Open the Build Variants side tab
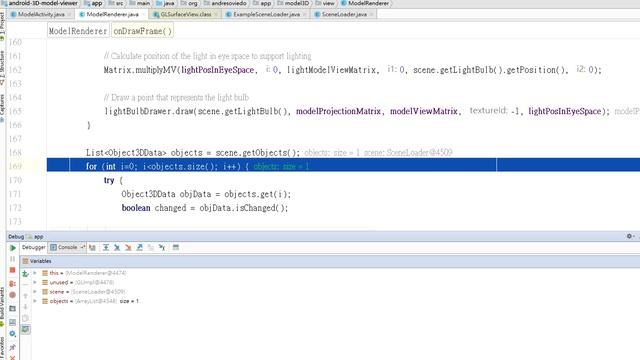This screenshot has width=640, height=360. (x=2, y=306)
